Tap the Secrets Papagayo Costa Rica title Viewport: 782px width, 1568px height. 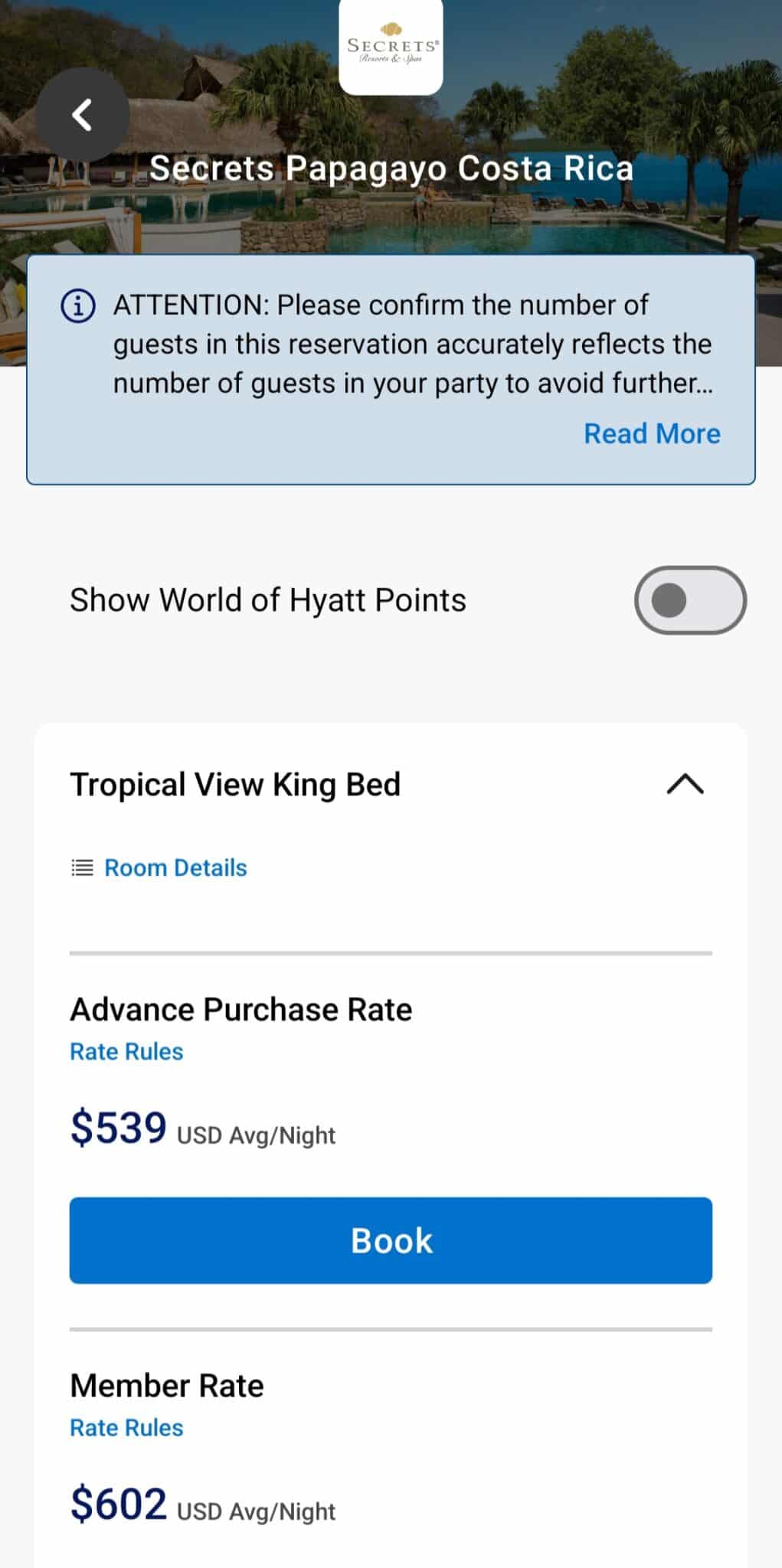(391, 168)
